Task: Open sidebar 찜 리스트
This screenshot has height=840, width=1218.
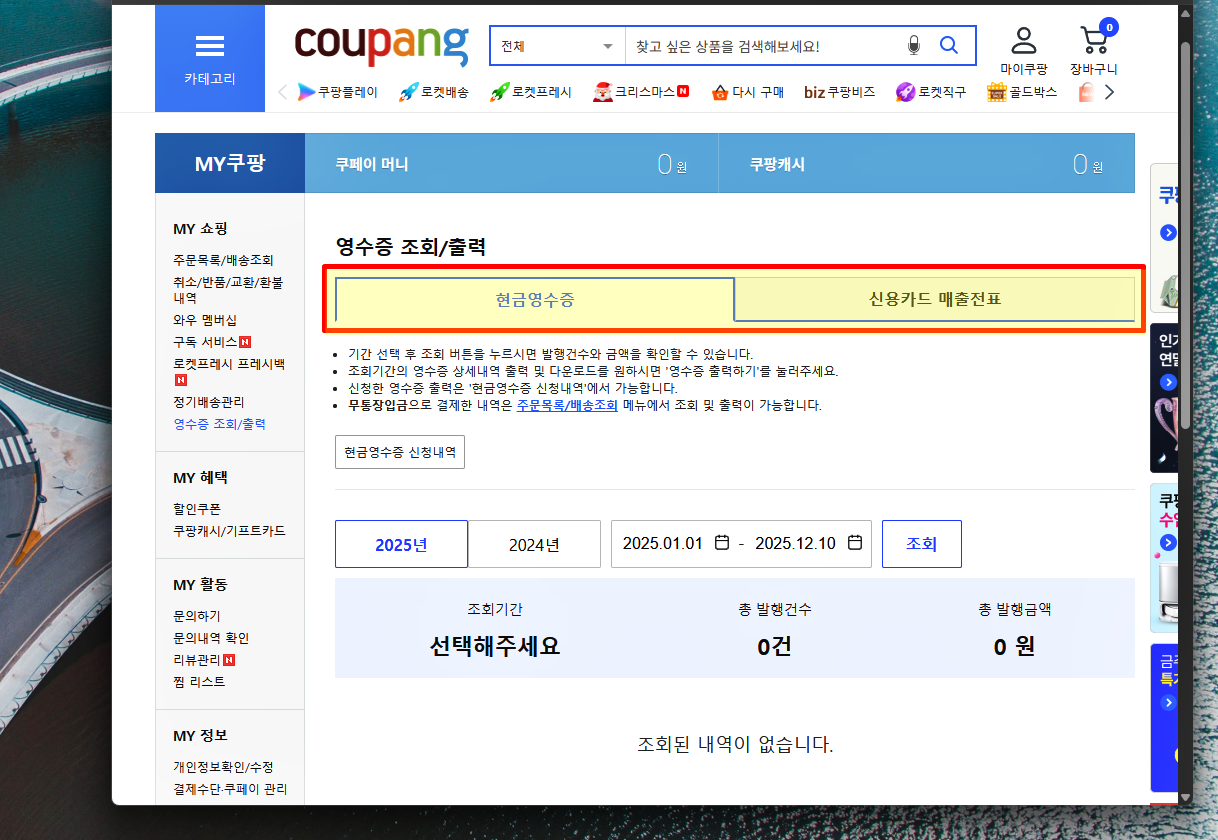Action: point(199,682)
